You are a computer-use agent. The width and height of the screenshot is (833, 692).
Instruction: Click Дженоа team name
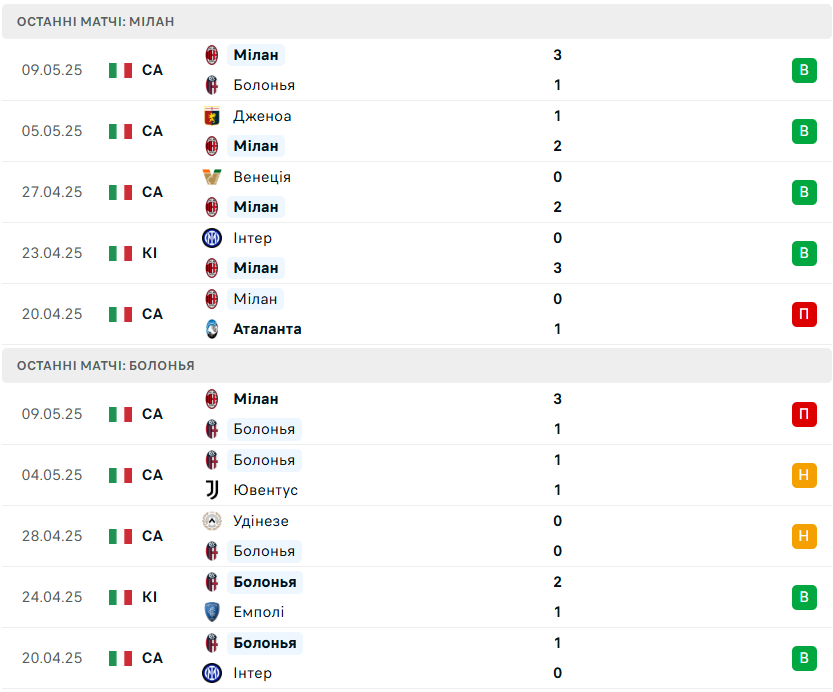[x=262, y=116]
